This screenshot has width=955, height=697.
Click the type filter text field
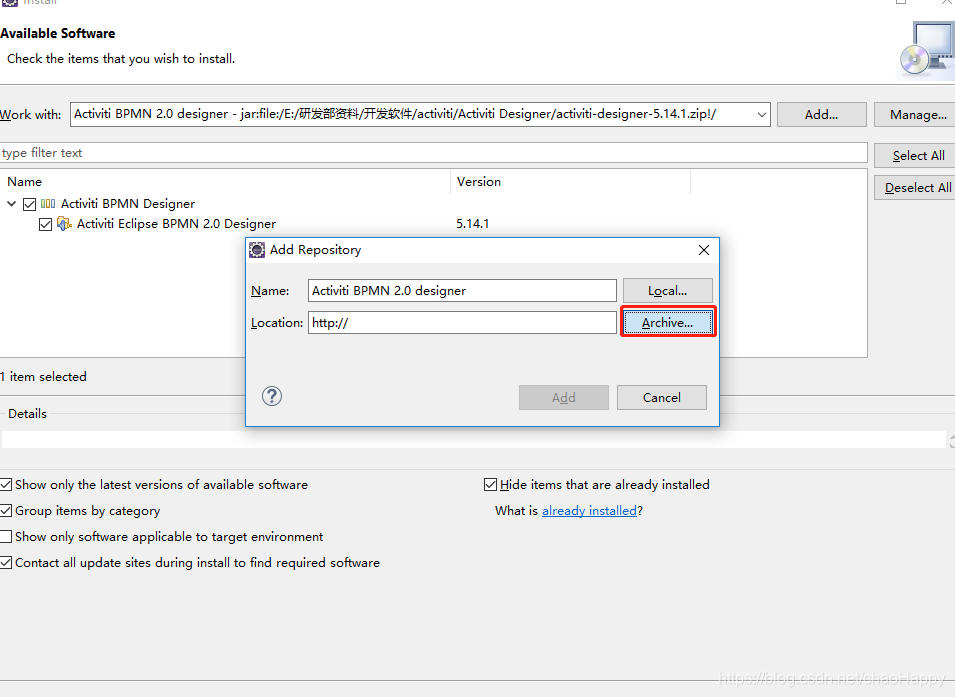coord(433,153)
